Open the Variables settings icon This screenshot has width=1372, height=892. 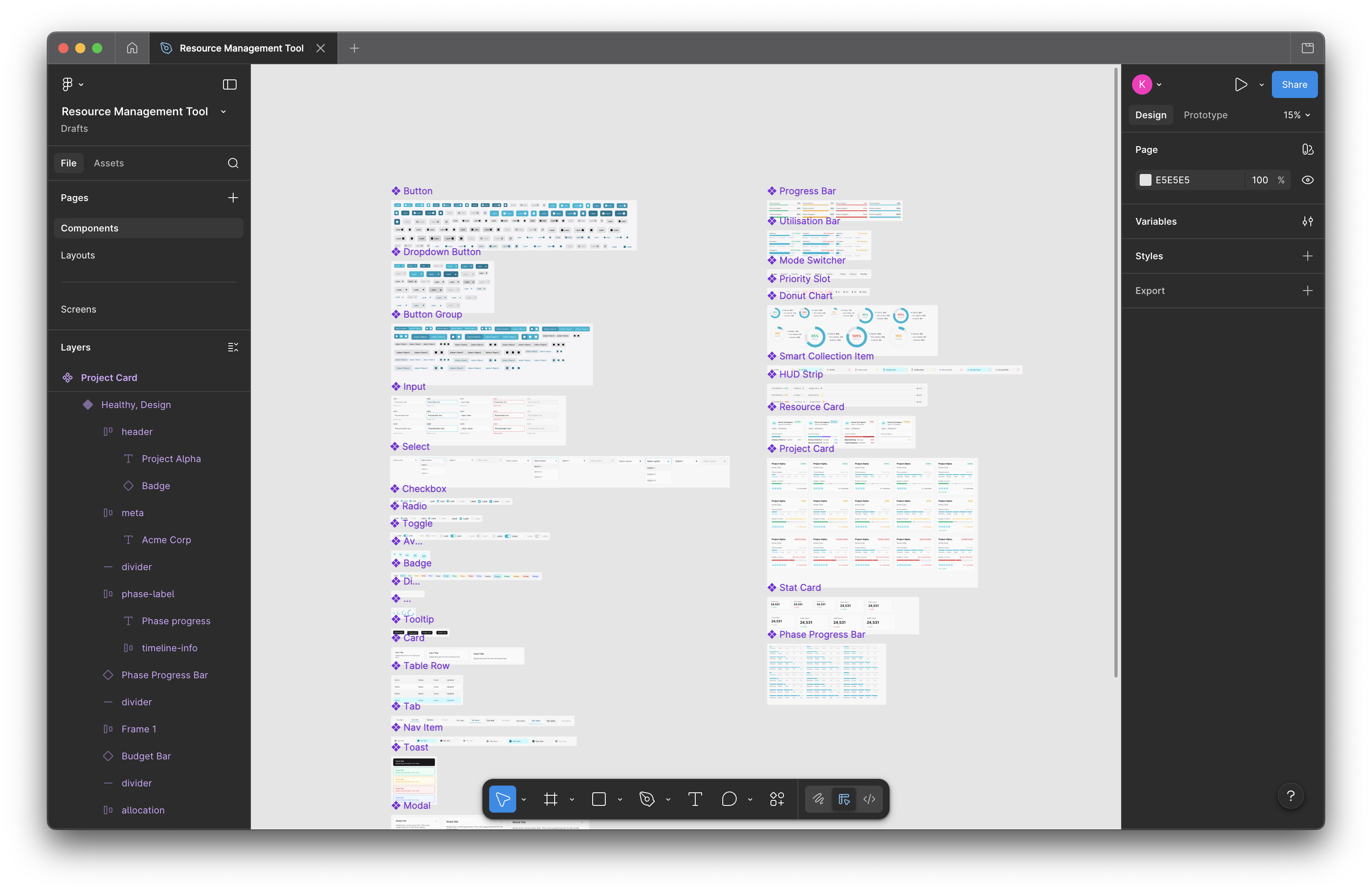1307,221
